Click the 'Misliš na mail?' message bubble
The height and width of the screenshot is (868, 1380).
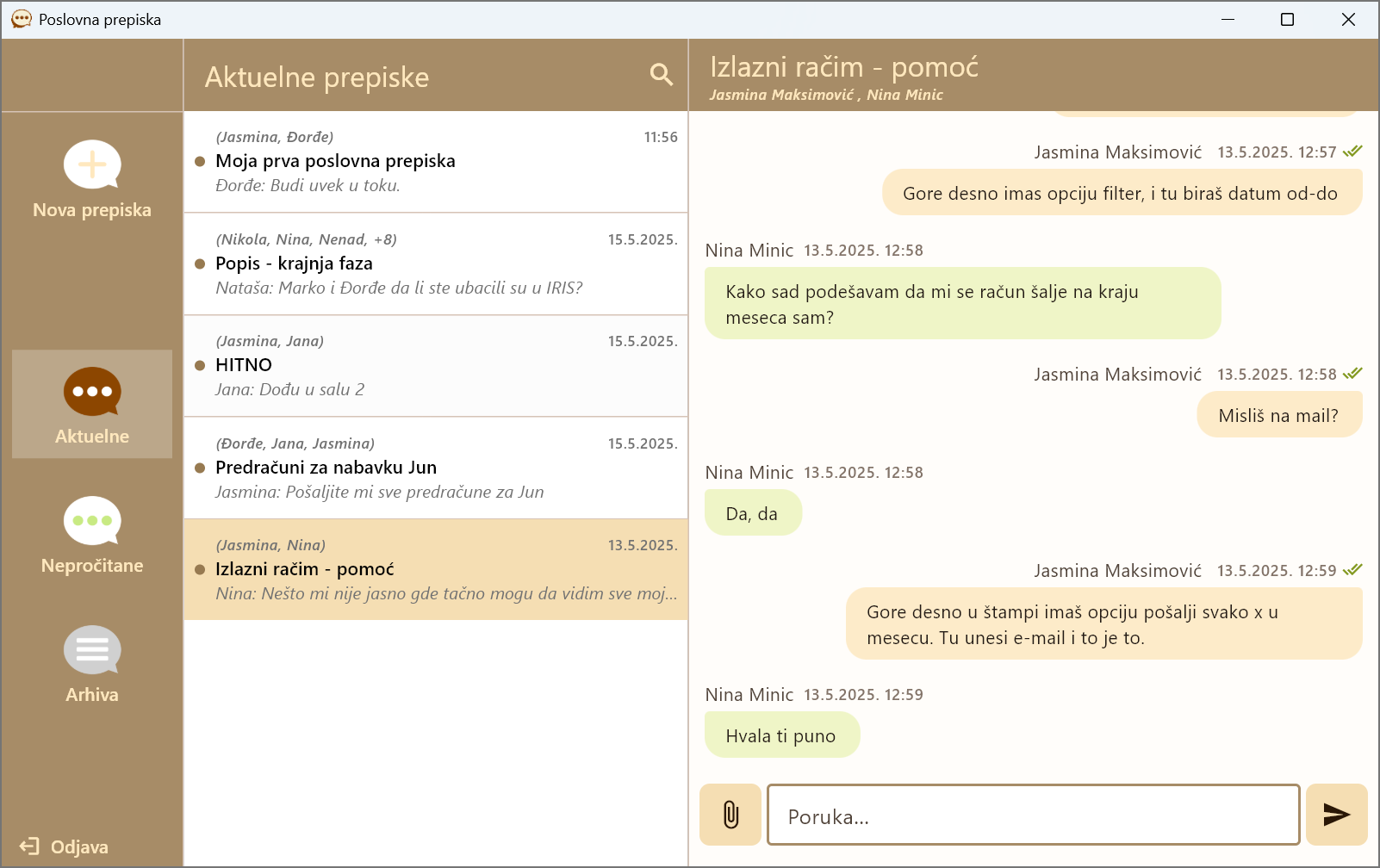(x=1278, y=415)
